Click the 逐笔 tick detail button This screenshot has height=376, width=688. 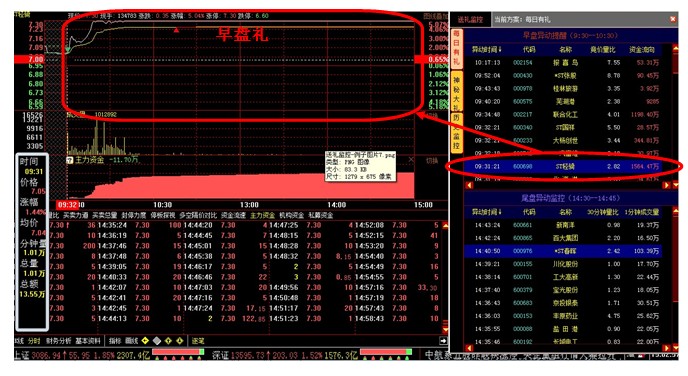pos(198,341)
